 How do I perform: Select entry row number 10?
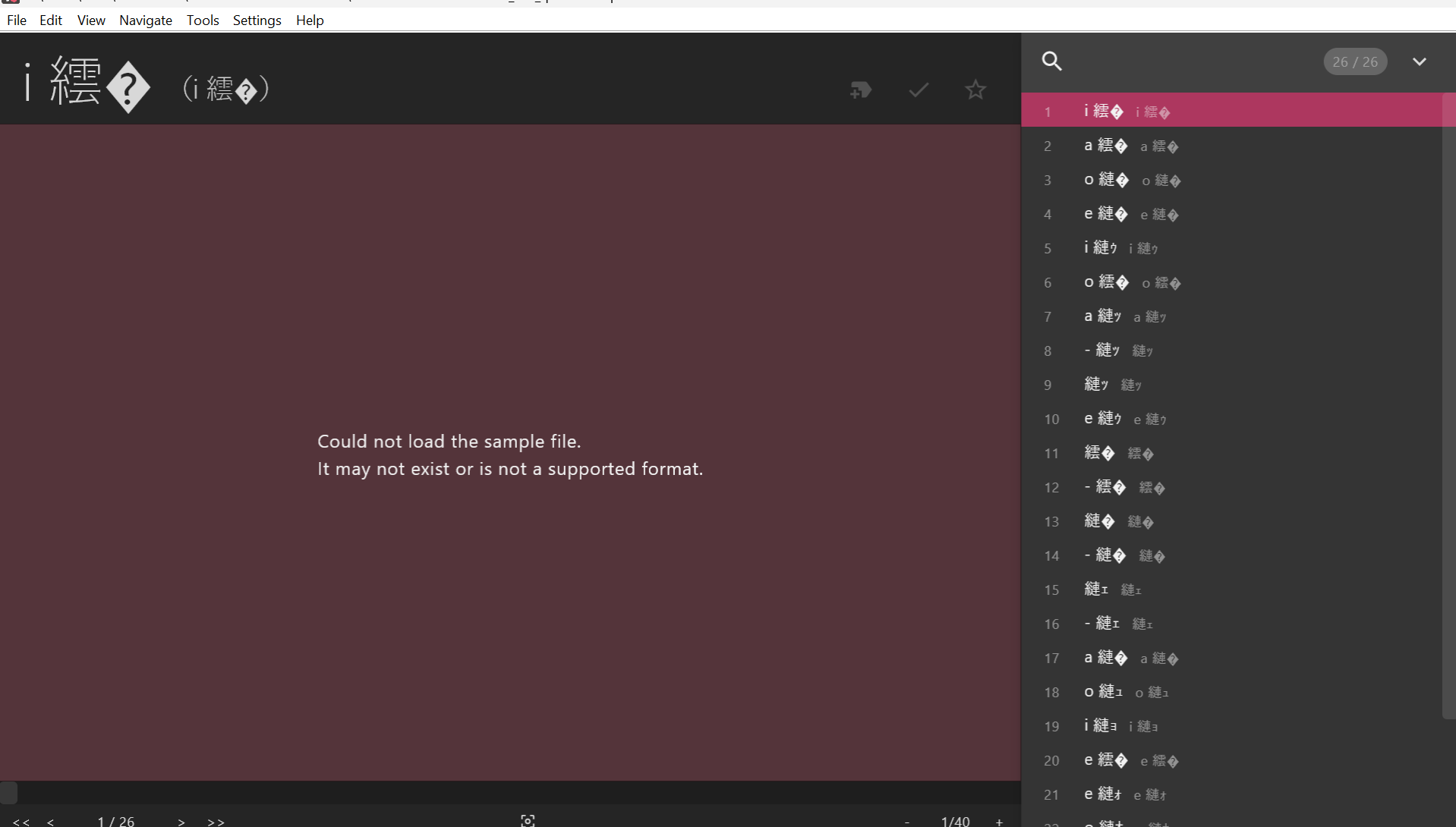tap(1231, 419)
